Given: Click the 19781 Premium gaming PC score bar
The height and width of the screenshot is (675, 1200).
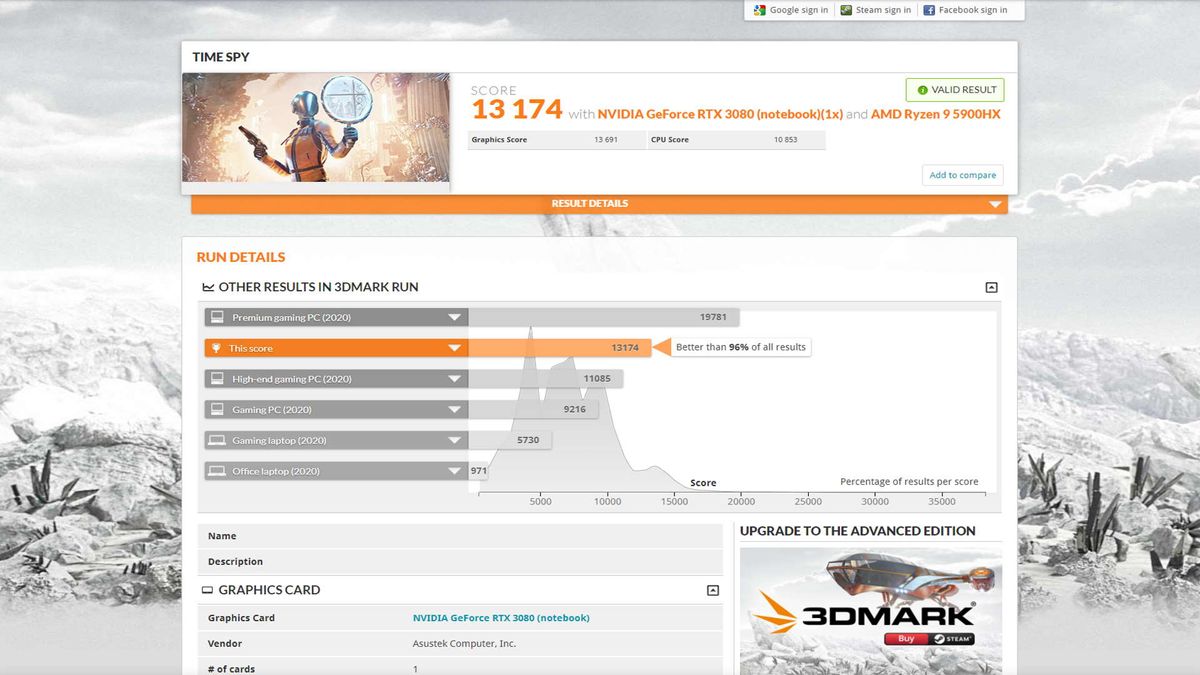Looking at the screenshot, I should [604, 317].
